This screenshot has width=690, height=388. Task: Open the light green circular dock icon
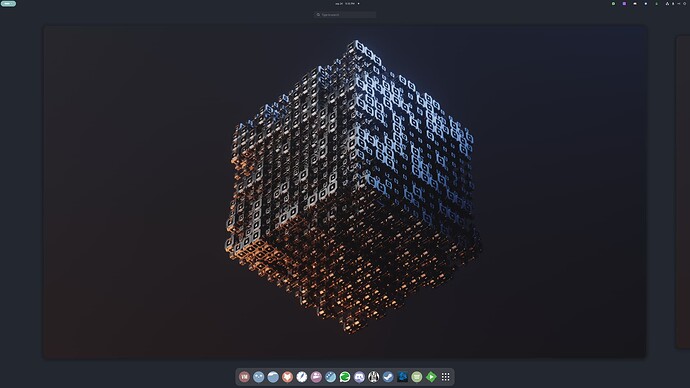pos(417,377)
